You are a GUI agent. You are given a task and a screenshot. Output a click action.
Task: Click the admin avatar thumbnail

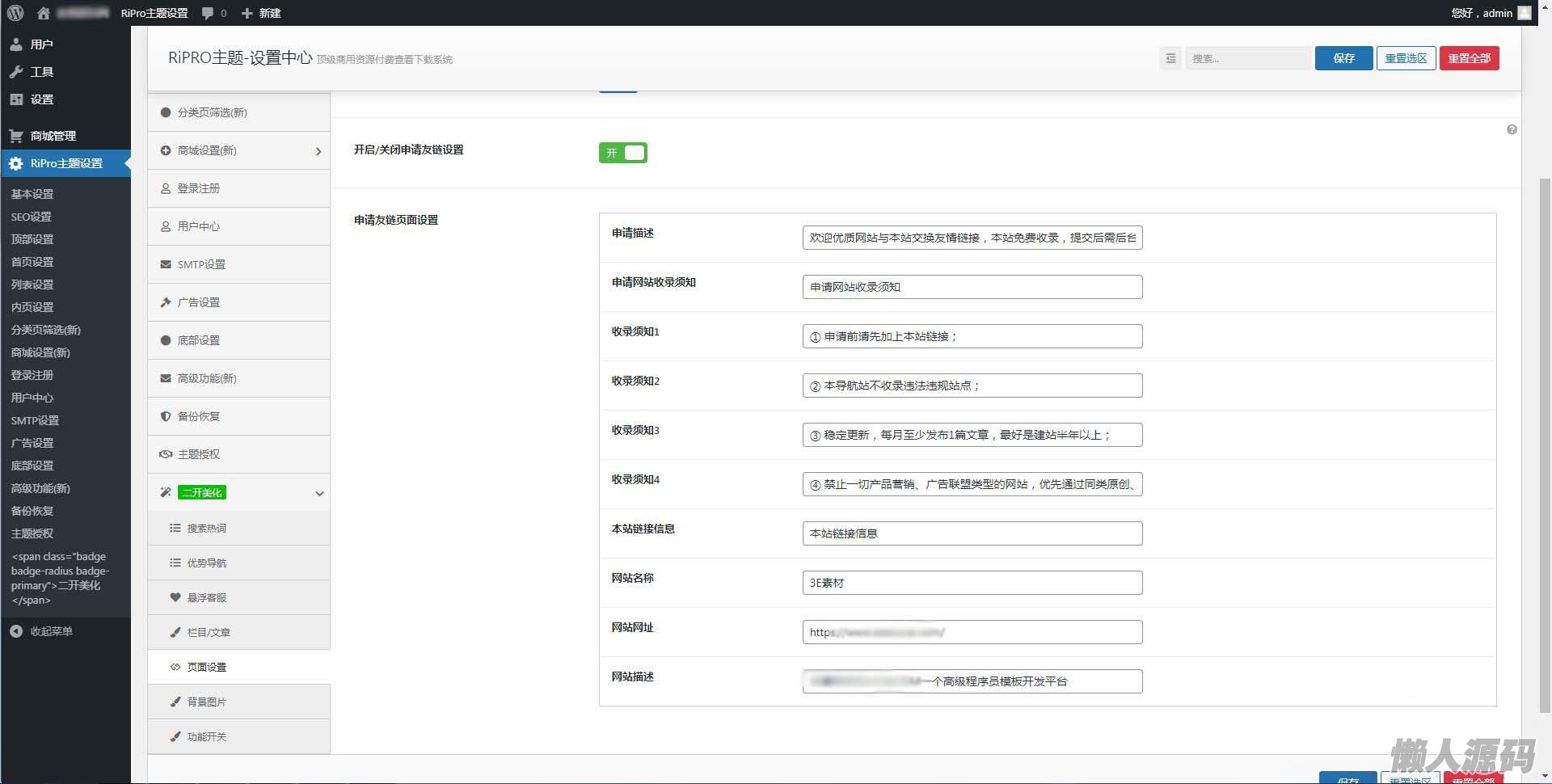click(1525, 13)
